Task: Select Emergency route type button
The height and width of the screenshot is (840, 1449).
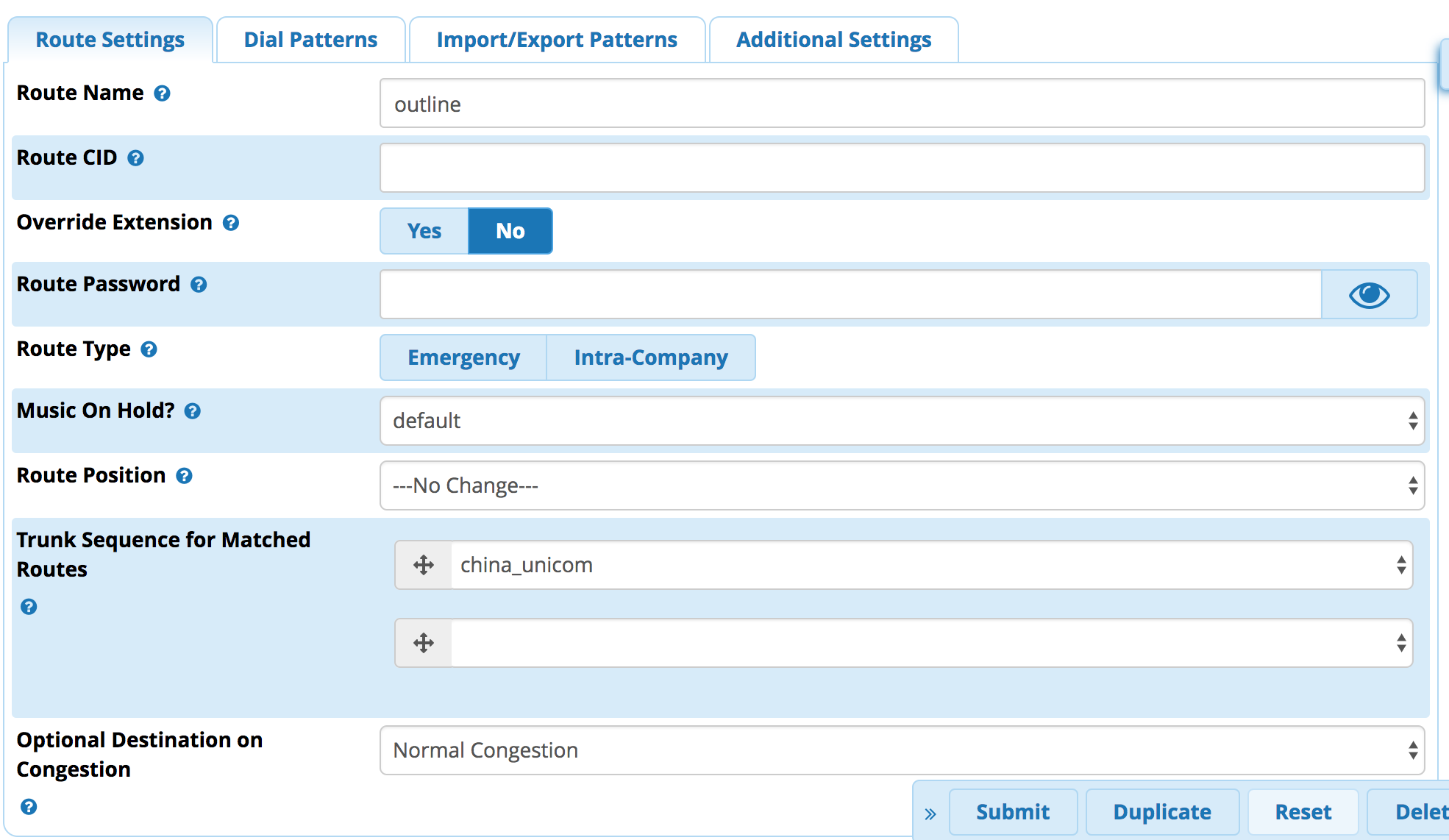Action: [x=463, y=357]
